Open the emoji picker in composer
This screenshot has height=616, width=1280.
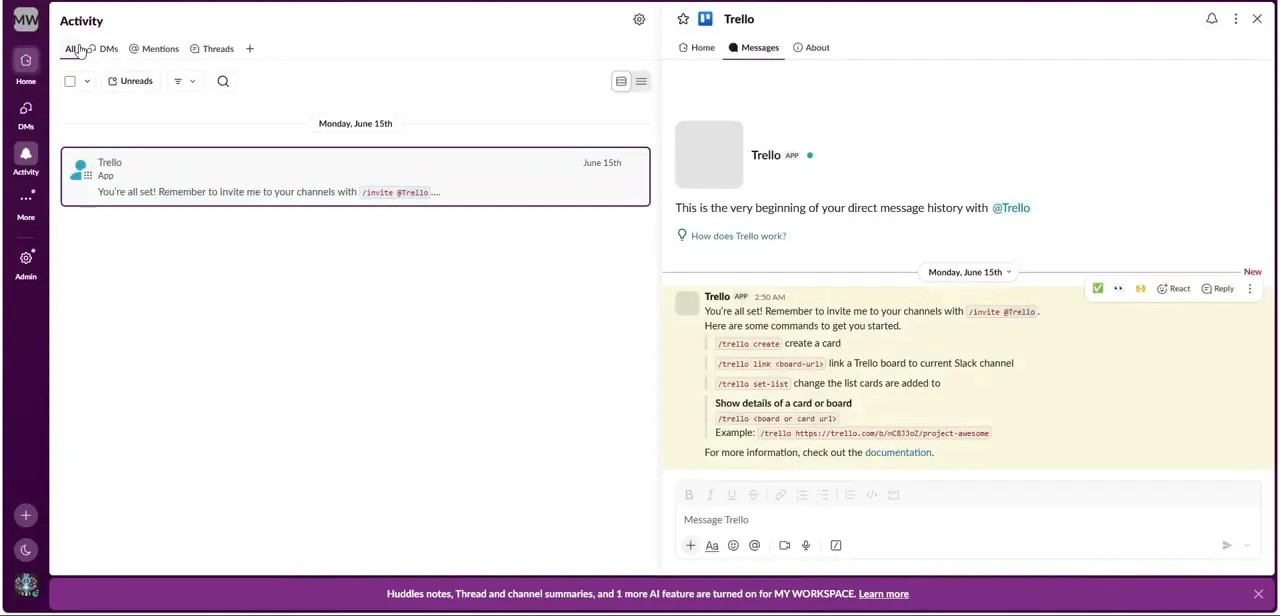733,546
